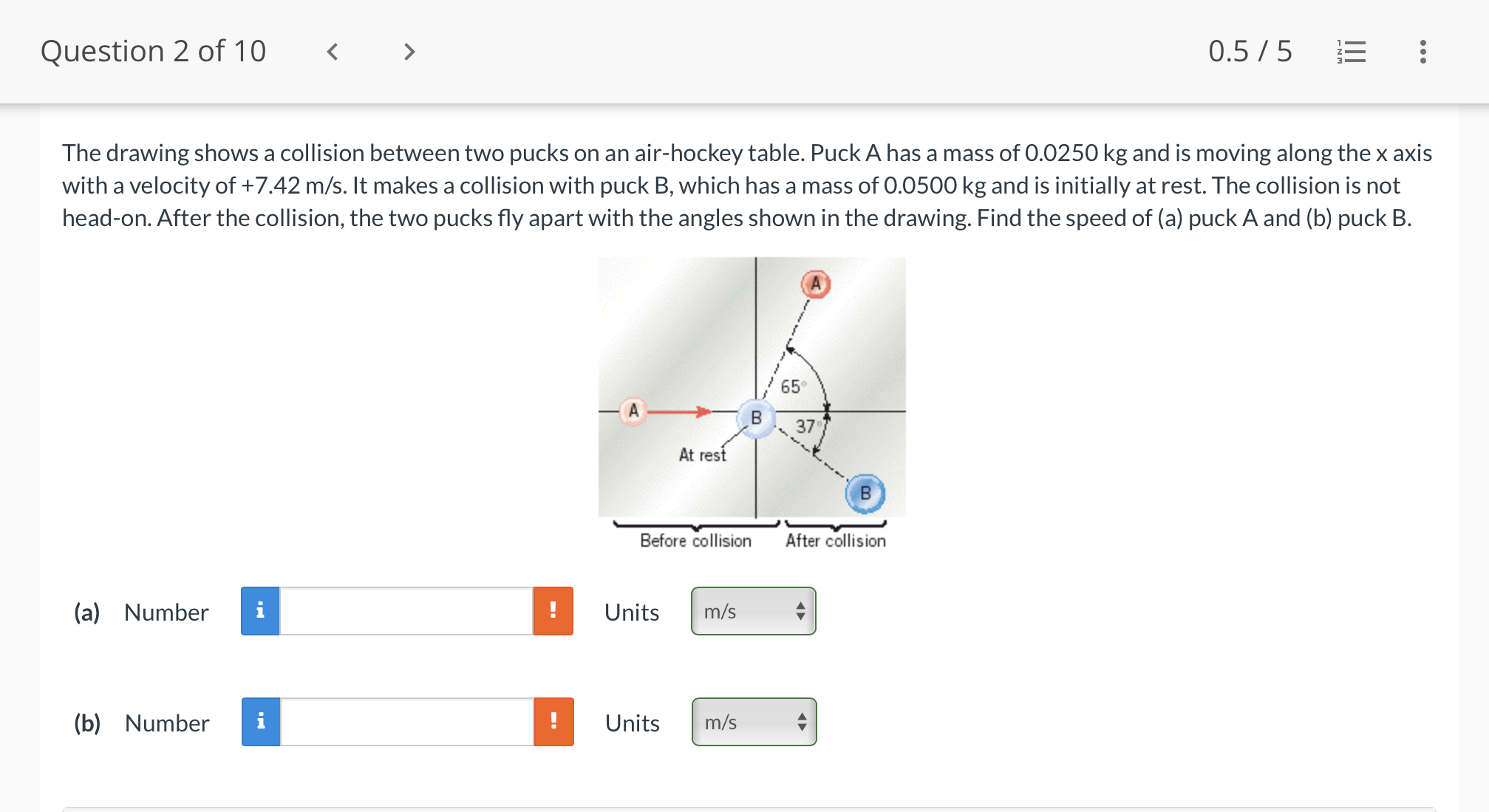This screenshot has height=812, width=1489.
Task: Click inside part (a) Number answer field
Action: 406,611
